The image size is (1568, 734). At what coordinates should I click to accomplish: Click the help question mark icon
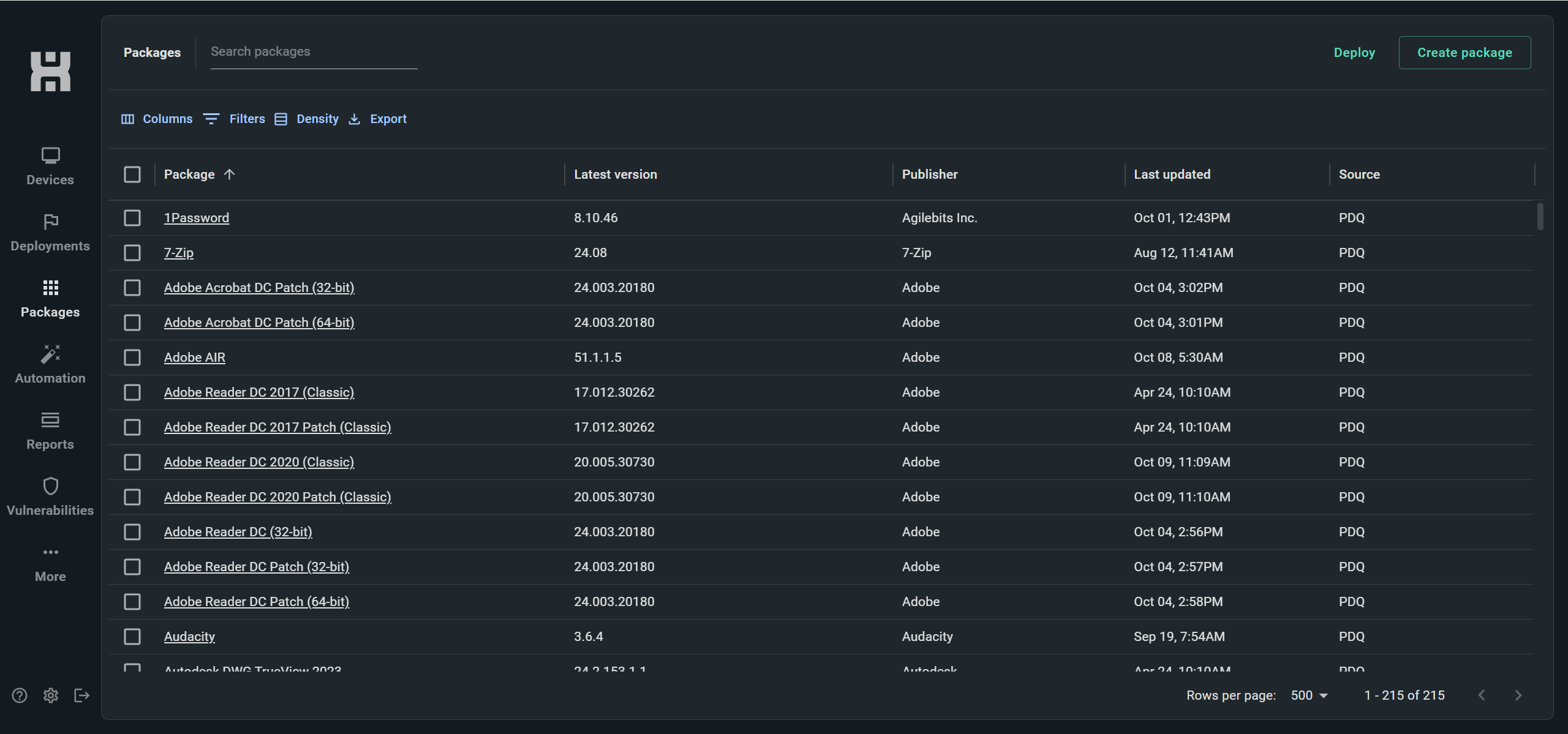pos(20,695)
